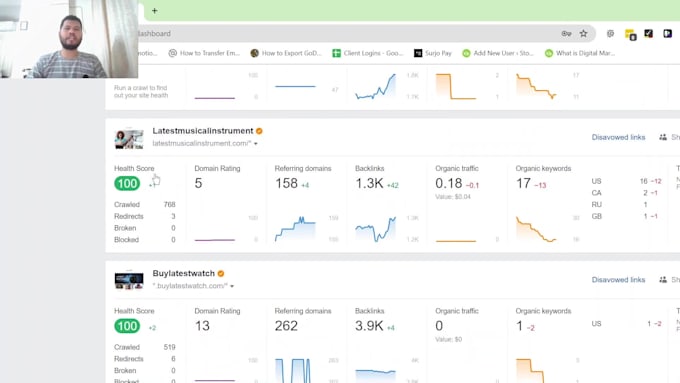Click the password key icon in address bar
This screenshot has width=680, height=383.
[x=566, y=33]
